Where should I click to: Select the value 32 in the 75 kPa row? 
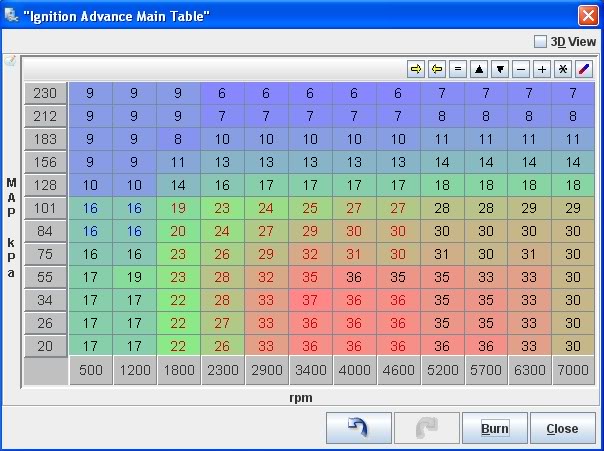tap(310, 254)
